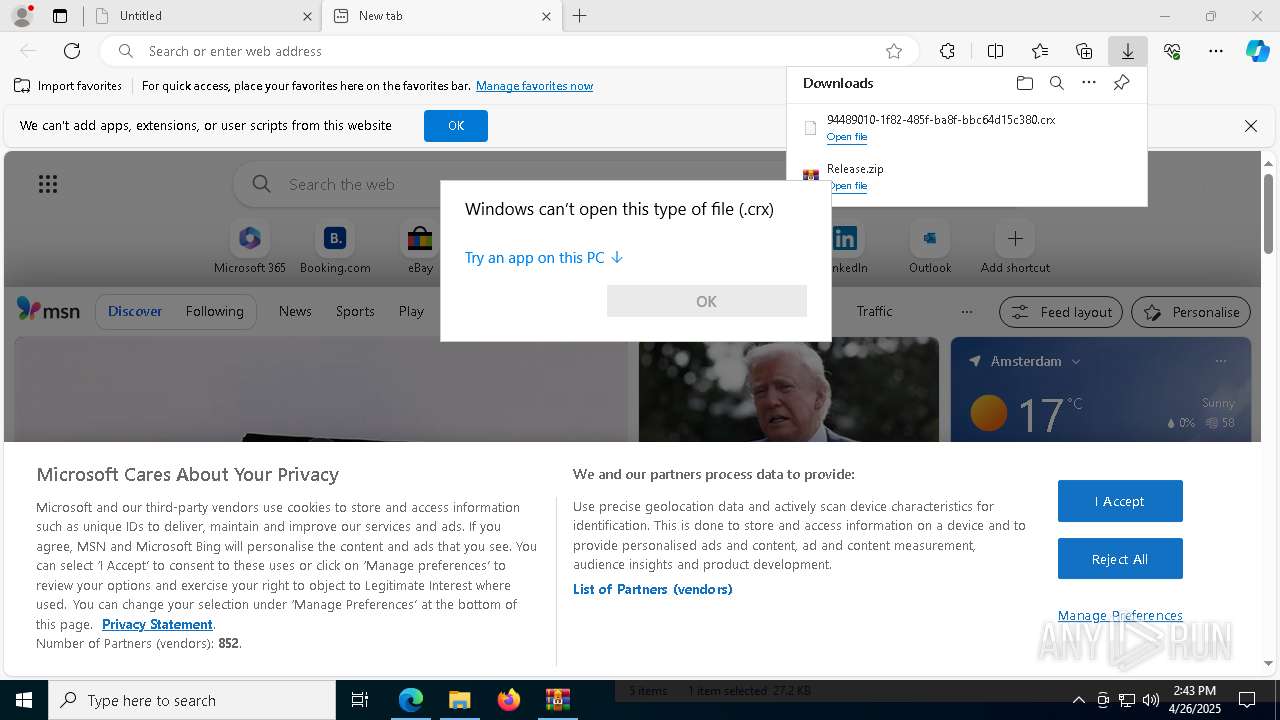
Task: Open WinRAR from the taskbar
Action: pyautogui.click(x=557, y=700)
